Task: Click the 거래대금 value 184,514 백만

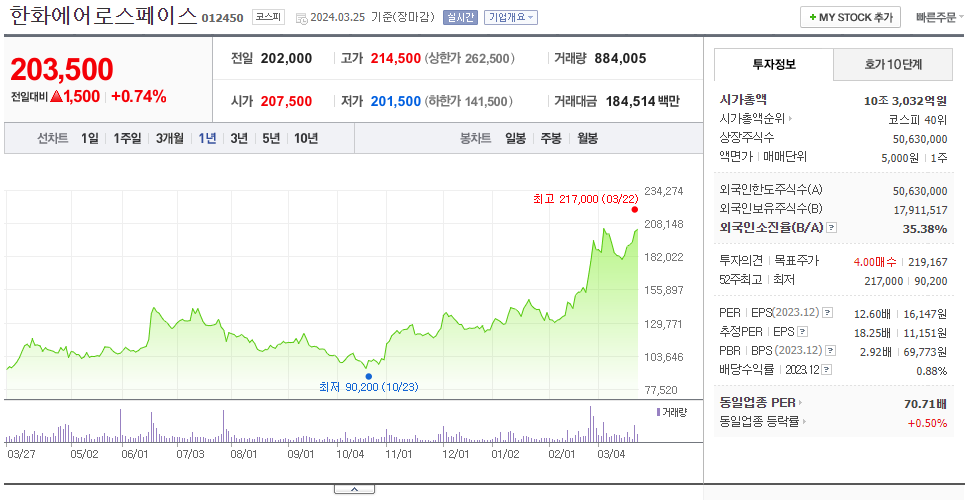Action: (x=643, y=101)
